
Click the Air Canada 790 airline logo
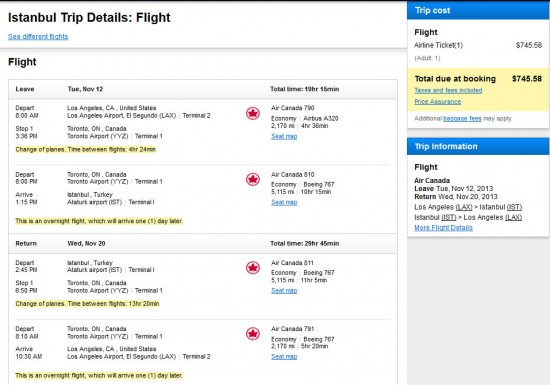point(253,114)
